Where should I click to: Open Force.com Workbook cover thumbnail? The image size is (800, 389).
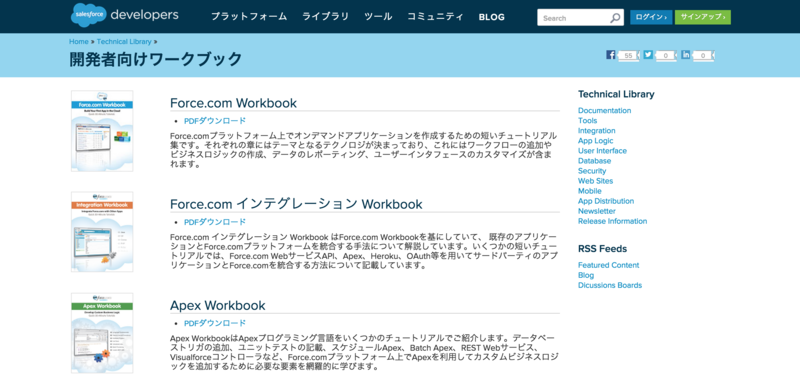(102, 131)
